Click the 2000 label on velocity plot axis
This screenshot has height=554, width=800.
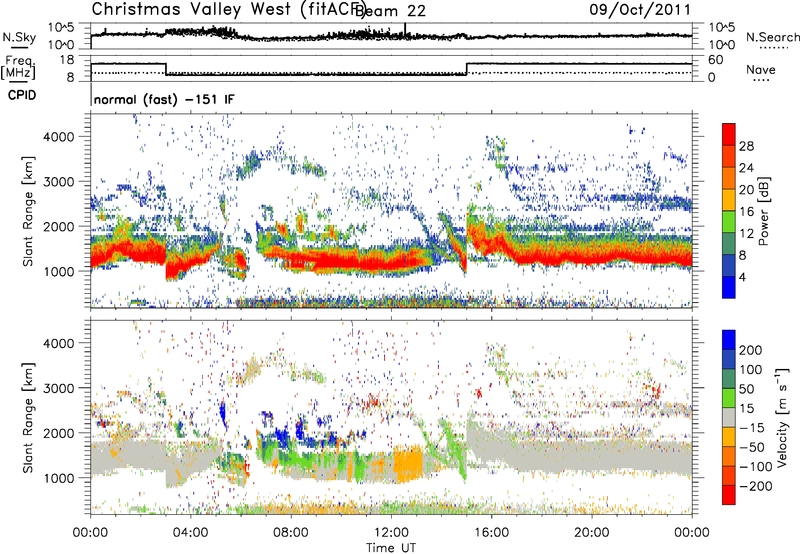pyautogui.click(x=59, y=433)
